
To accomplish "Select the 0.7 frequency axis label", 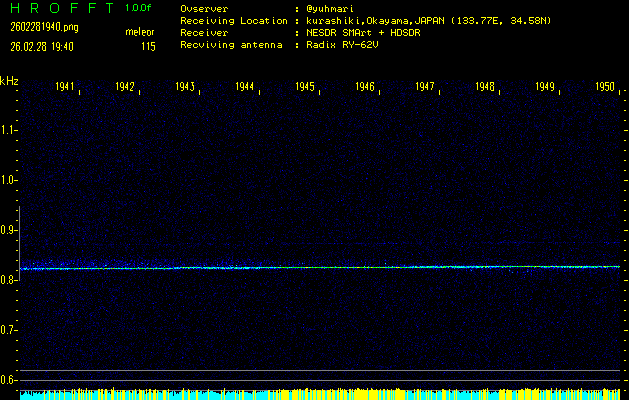I will (x=9, y=330).
